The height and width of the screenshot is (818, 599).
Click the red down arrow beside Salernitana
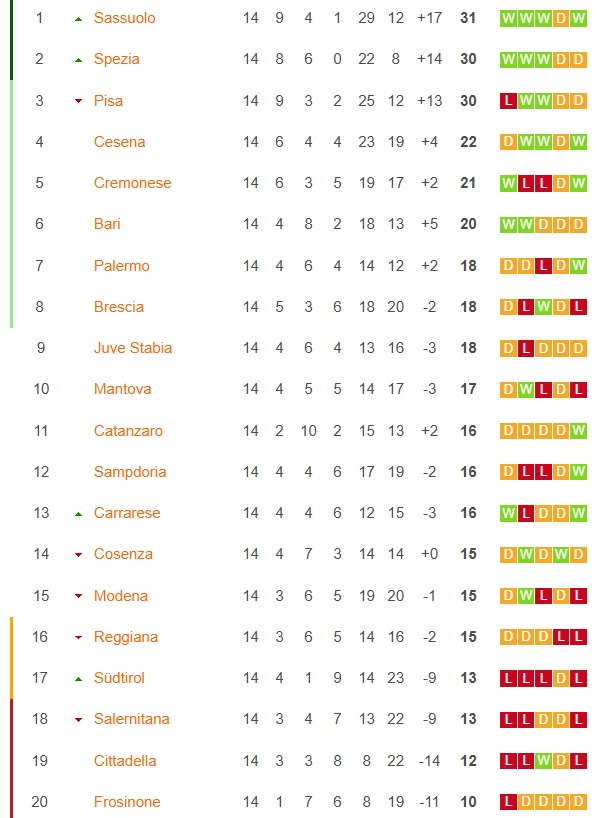pos(78,720)
